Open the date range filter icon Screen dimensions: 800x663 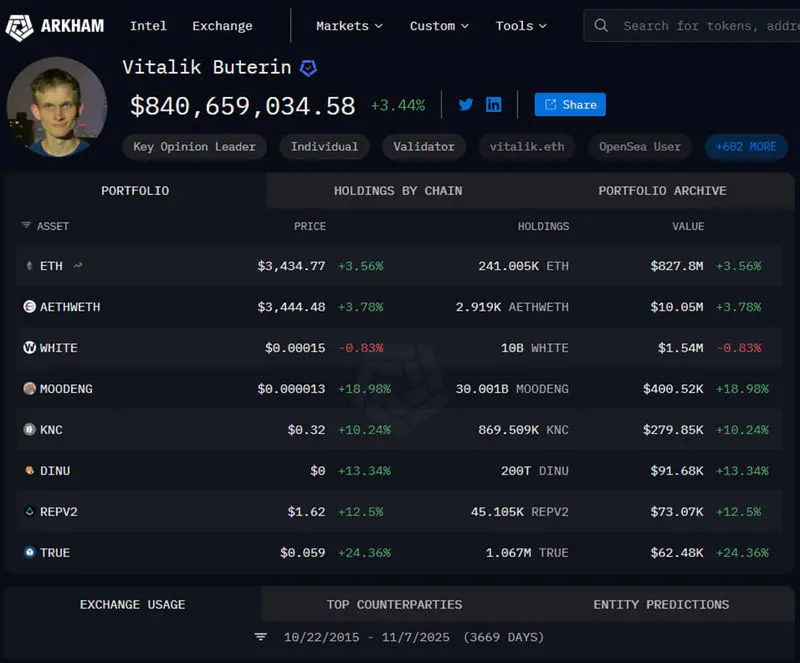tap(261, 637)
